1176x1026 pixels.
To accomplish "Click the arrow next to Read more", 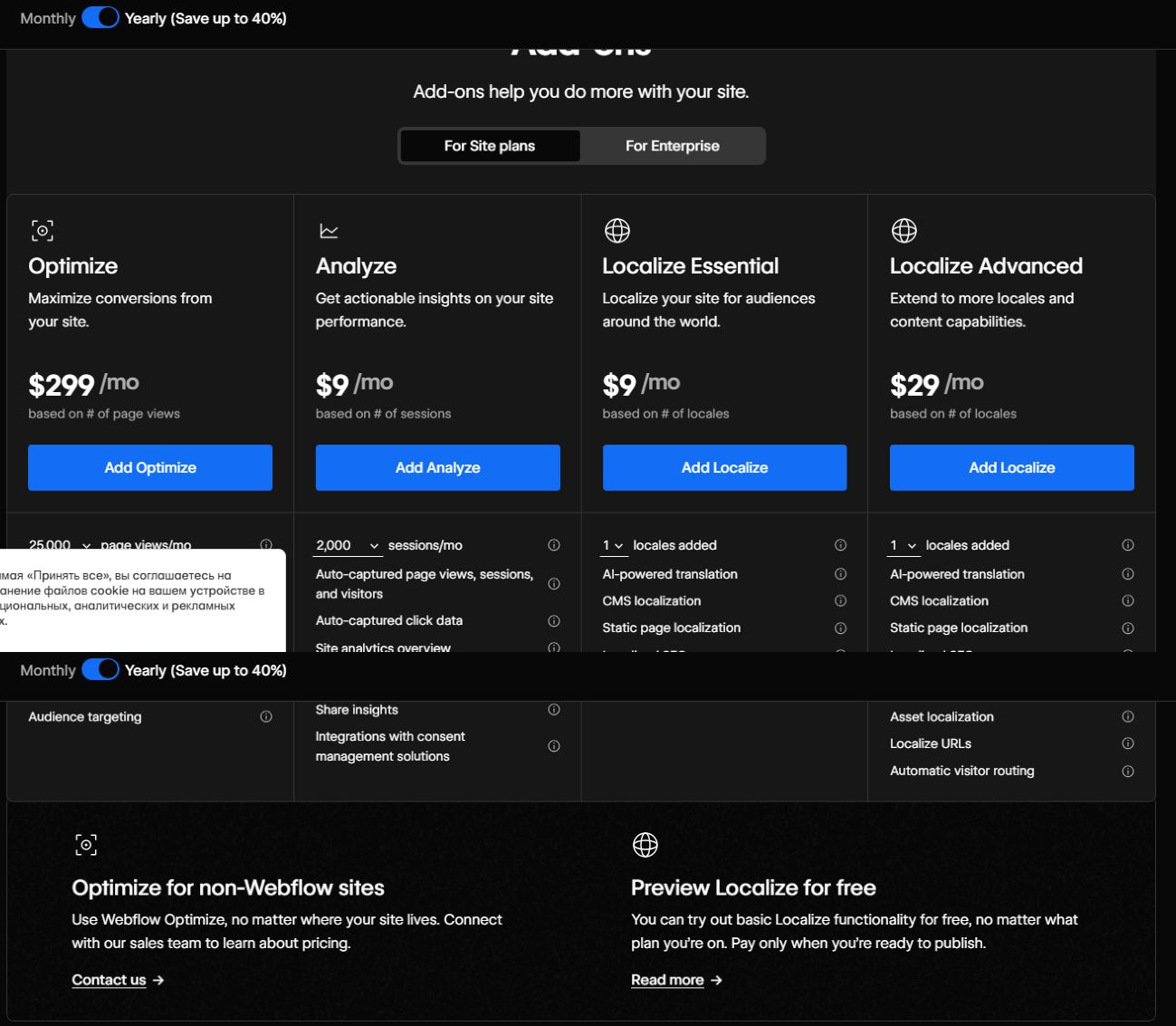I will click(x=716, y=980).
